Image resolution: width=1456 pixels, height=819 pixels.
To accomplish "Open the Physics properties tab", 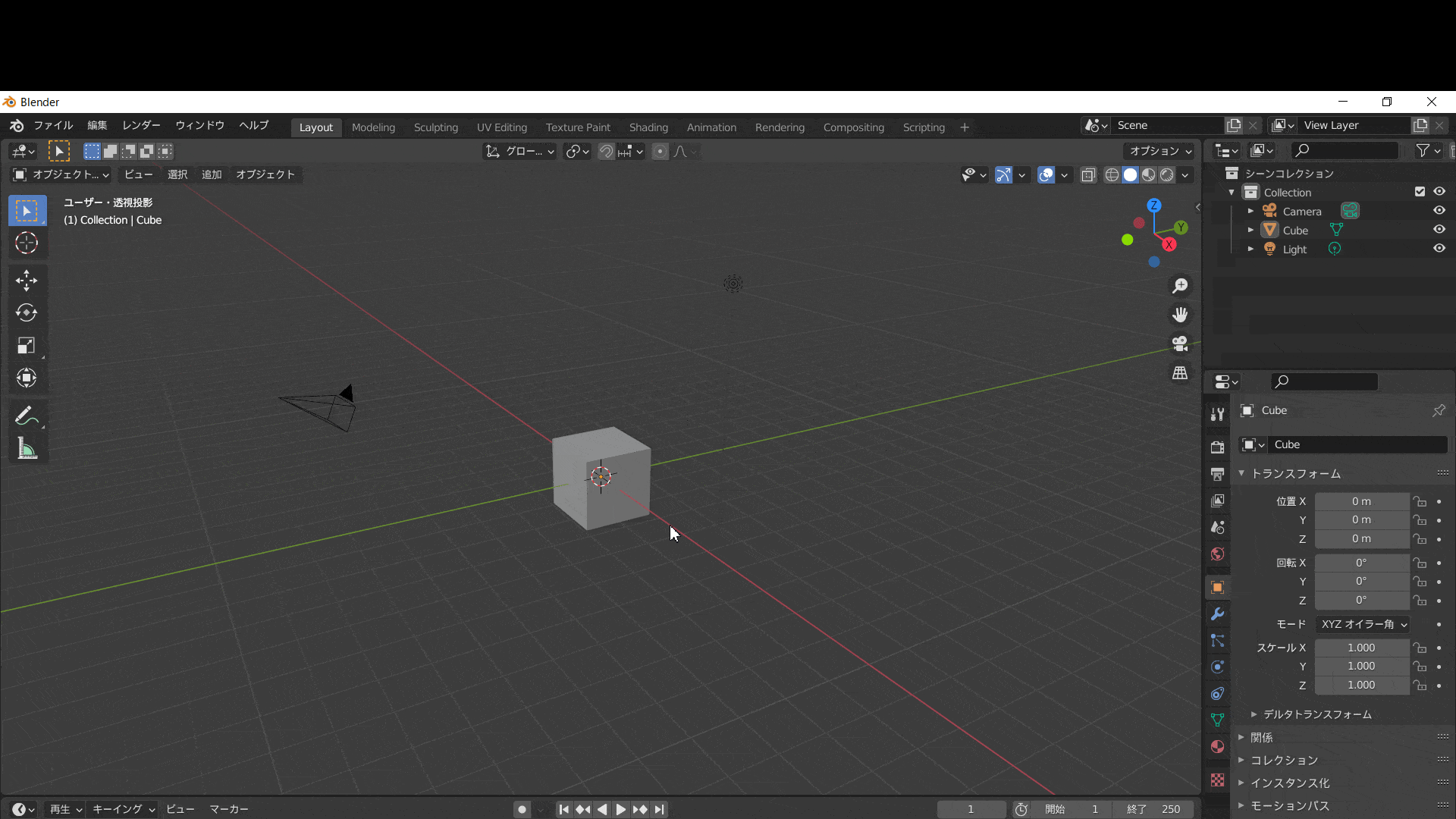I will coord(1217,667).
